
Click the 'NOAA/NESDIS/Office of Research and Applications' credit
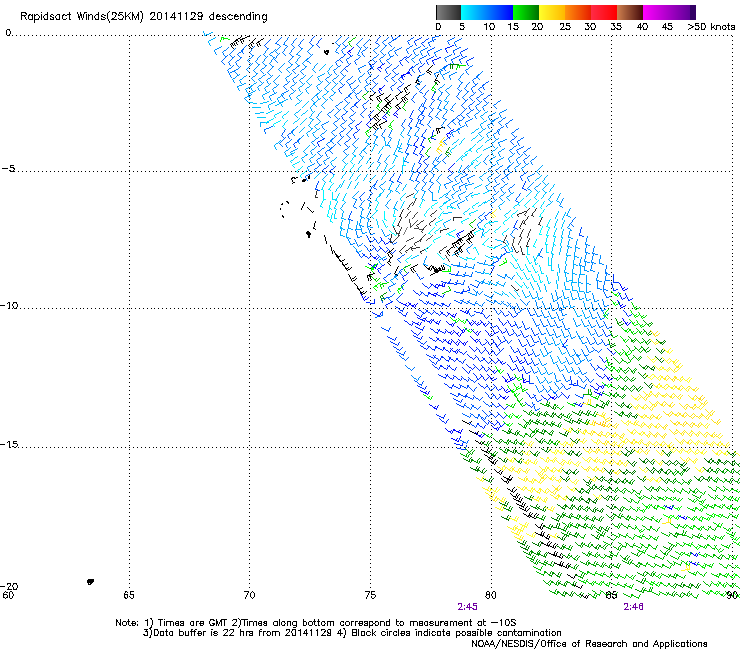click(589, 644)
